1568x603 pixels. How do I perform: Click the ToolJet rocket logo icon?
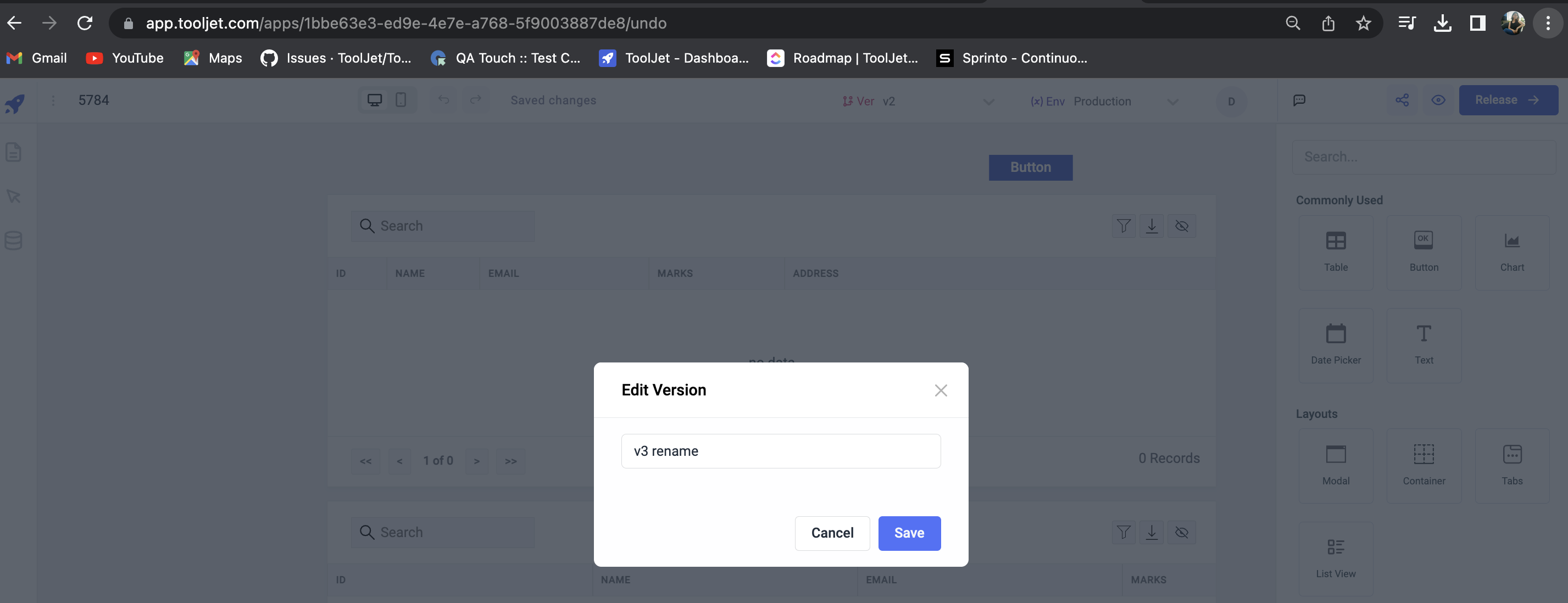pos(15,103)
